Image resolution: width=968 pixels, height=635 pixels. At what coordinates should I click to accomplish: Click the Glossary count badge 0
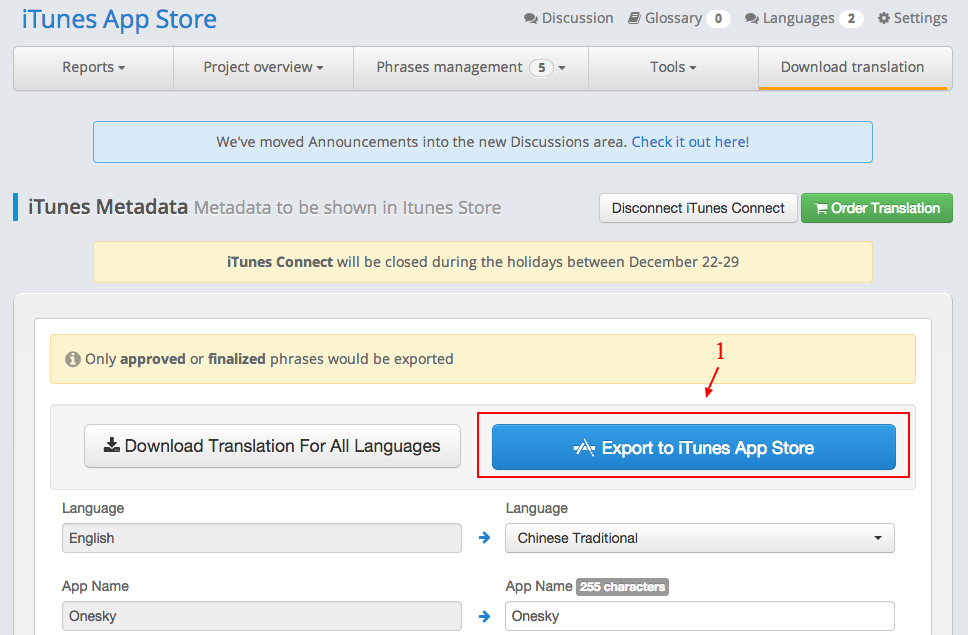(718, 19)
